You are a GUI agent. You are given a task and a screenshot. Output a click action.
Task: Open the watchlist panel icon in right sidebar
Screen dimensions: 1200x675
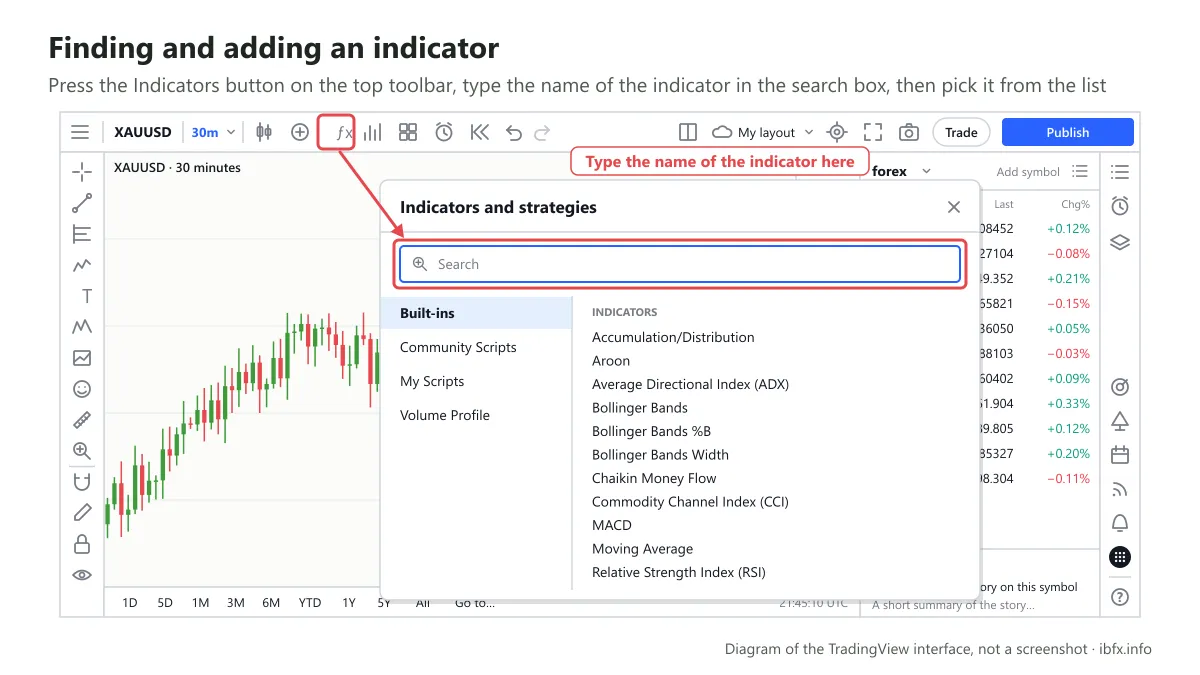click(1120, 173)
